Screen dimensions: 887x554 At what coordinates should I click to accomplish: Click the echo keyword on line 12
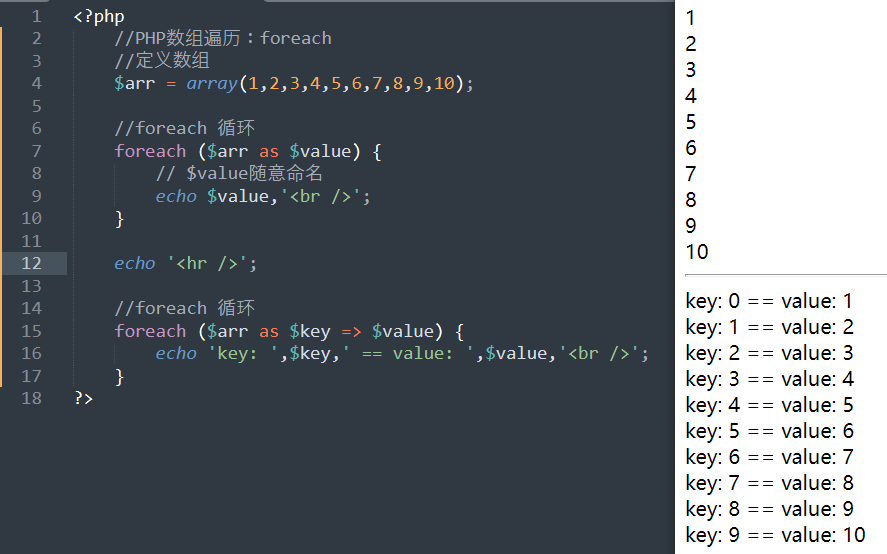[x=135, y=263]
